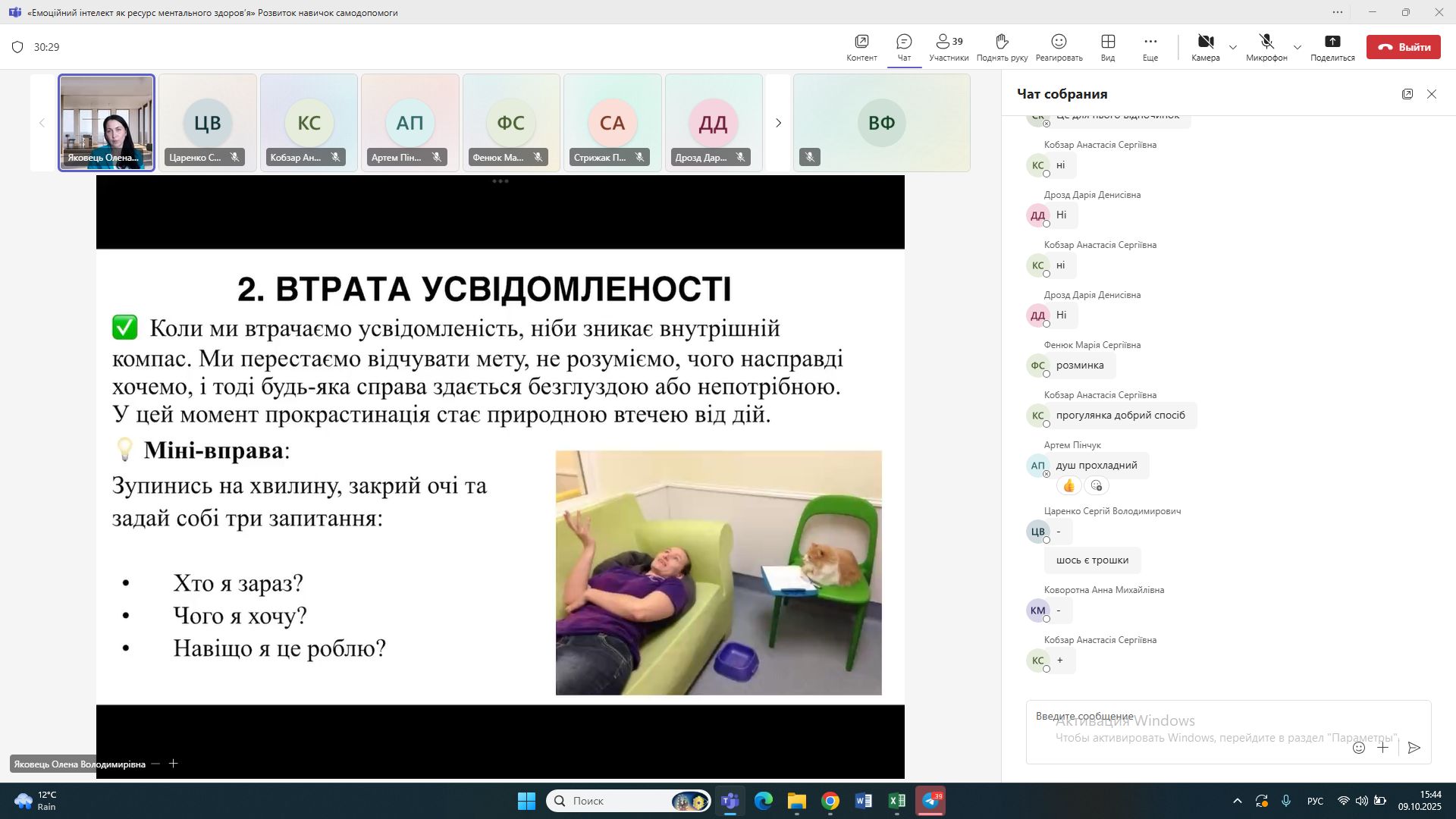Open the Вид layout options
This screenshot has width=1456, height=819.
1108,42
